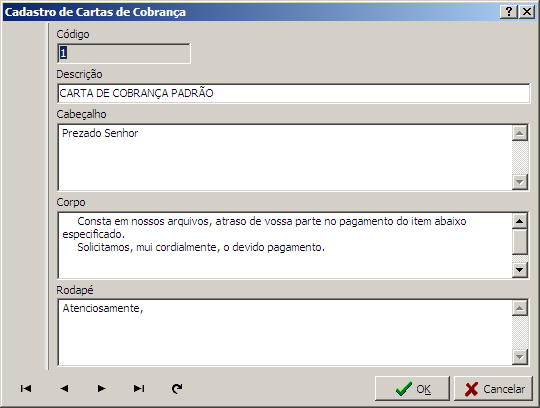The width and height of the screenshot is (540, 408).
Task: Click inside the Corpo text area
Action: point(284,245)
